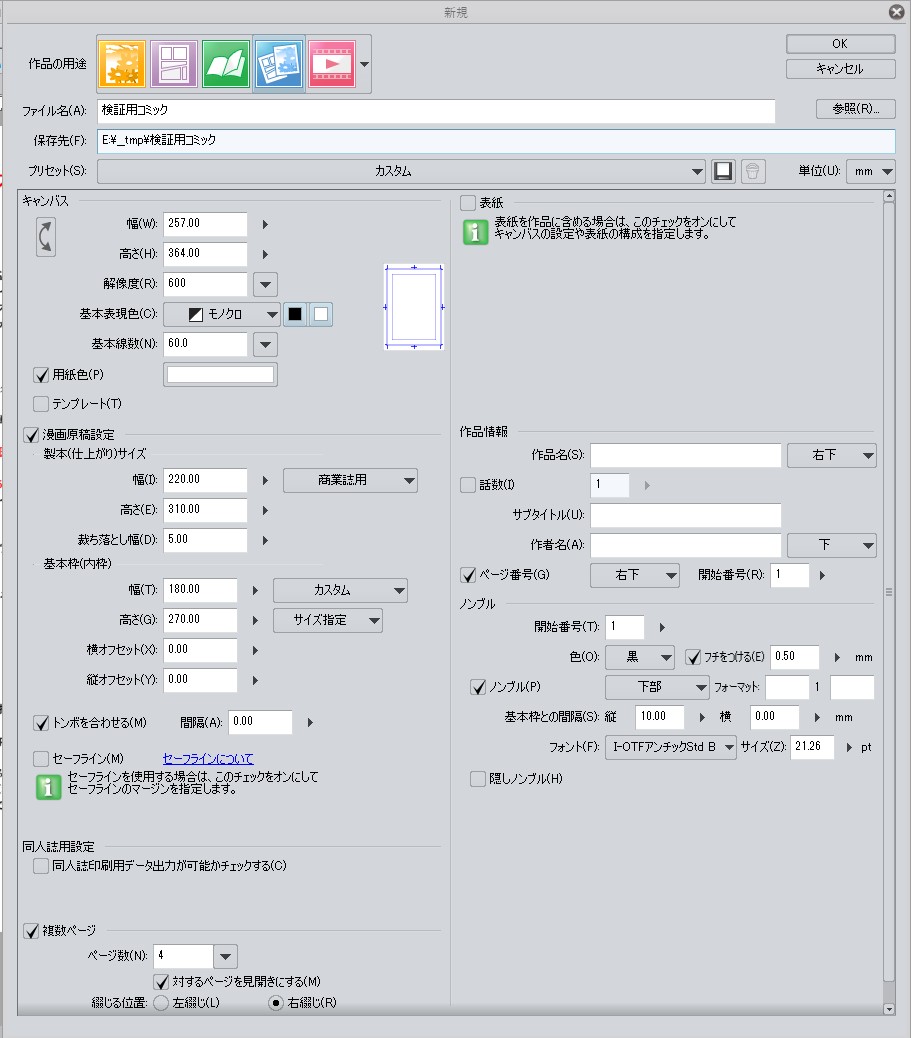Click the save preset icon

723,171
